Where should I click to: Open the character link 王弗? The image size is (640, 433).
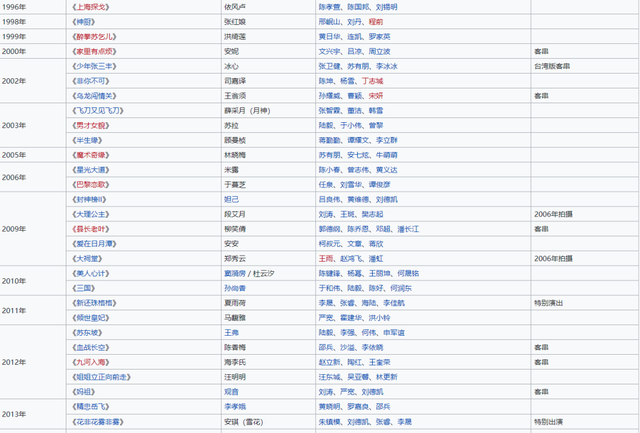(x=231, y=333)
